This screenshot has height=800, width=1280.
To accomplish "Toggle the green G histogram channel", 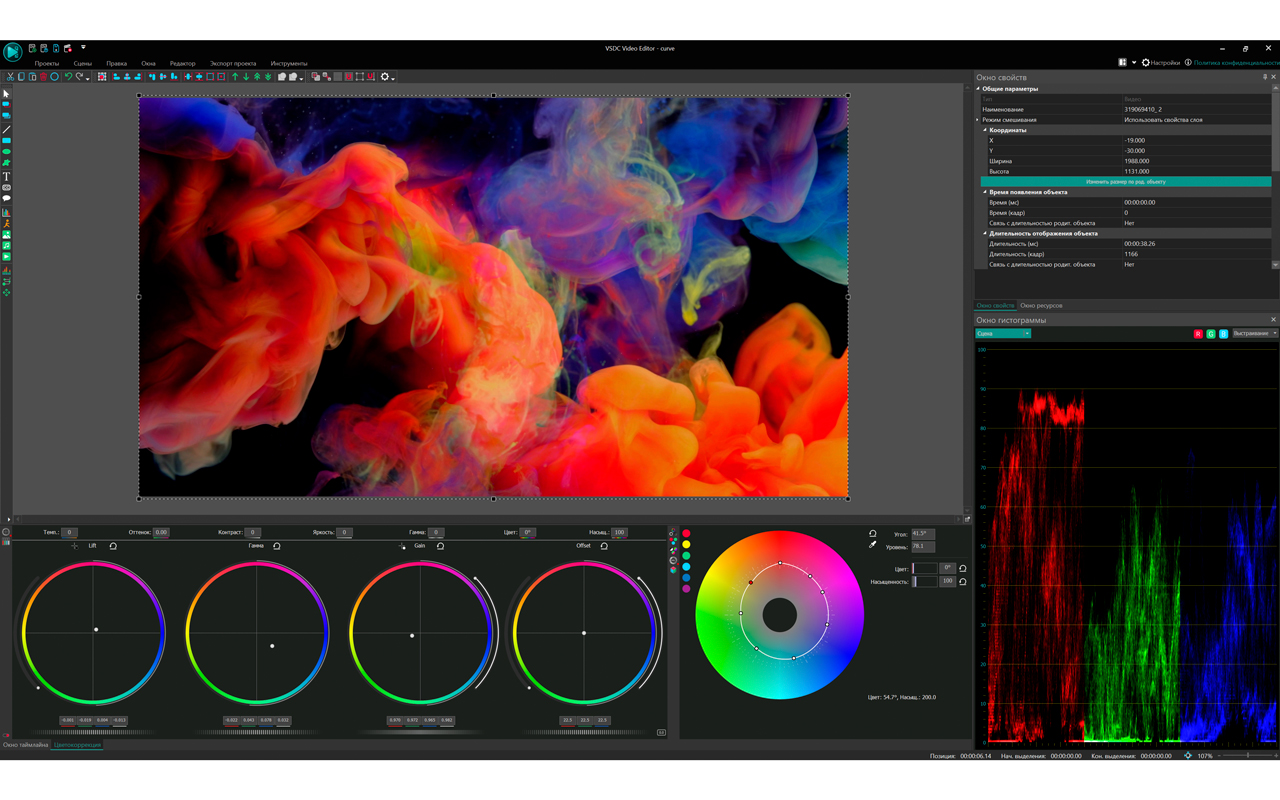I will click(1211, 333).
